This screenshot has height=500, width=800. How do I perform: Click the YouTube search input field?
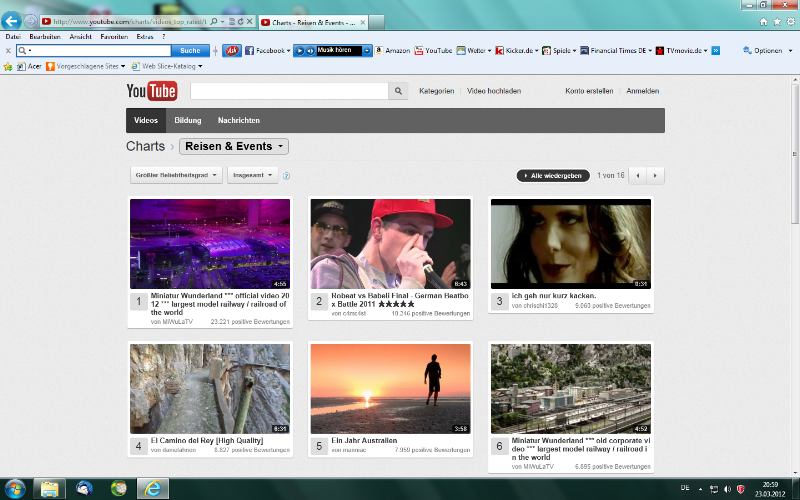tap(289, 91)
